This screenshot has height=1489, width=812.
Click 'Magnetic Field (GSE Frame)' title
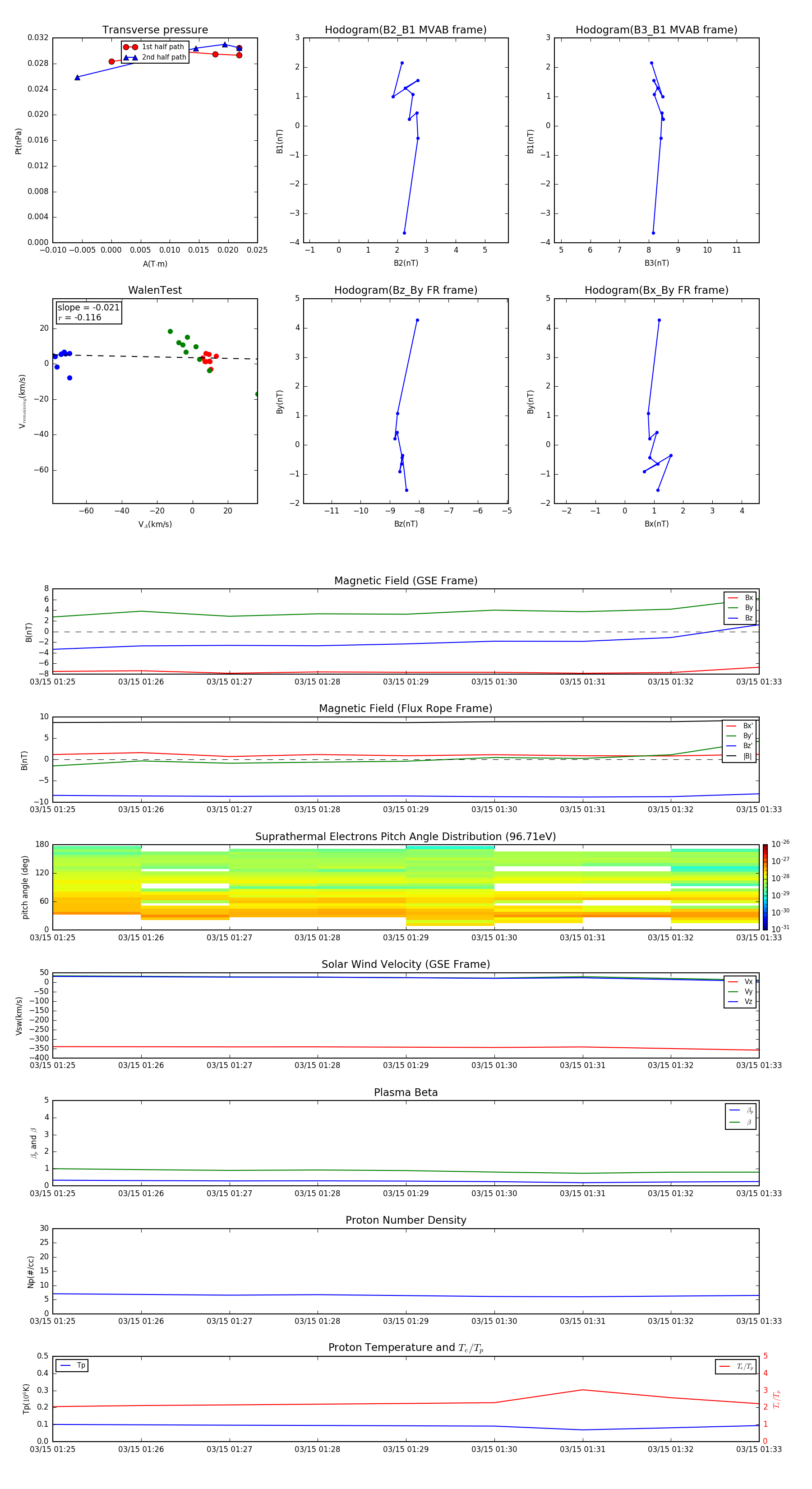coord(406,581)
